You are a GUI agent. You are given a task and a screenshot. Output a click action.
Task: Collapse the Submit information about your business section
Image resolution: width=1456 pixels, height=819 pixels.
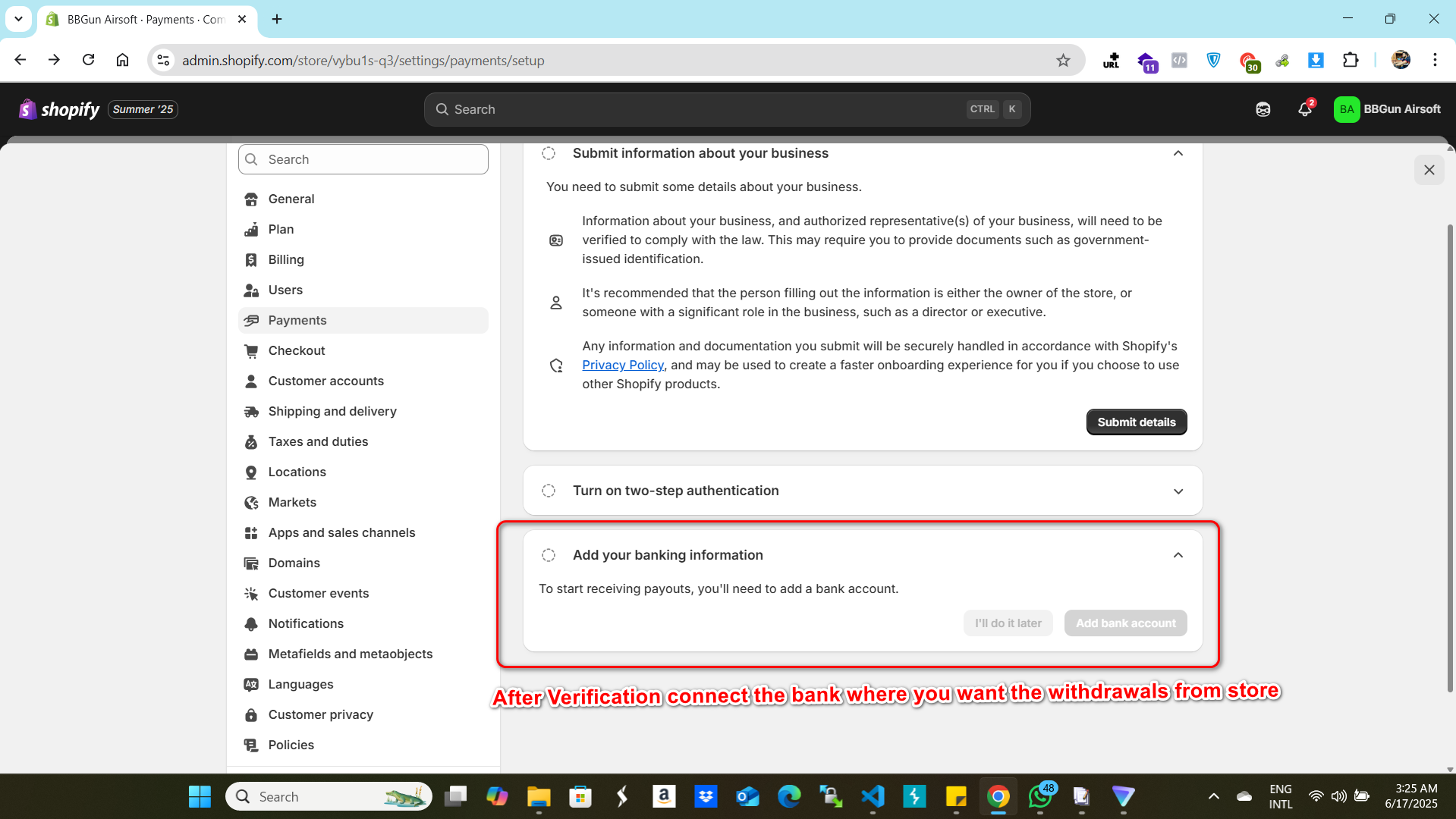(x=1178, y=153)
